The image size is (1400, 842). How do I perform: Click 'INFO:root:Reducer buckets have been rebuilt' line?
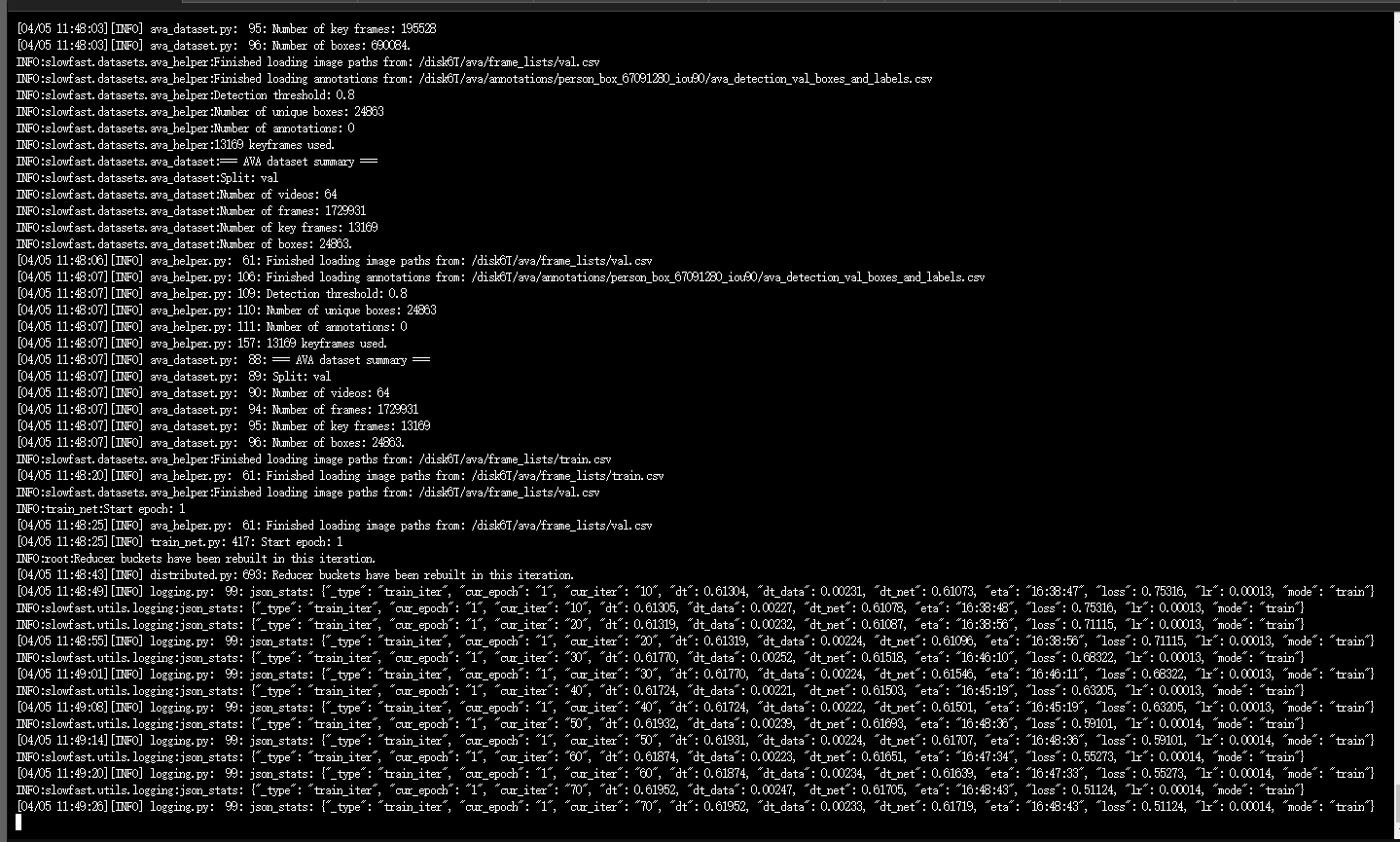coord(196,559)
